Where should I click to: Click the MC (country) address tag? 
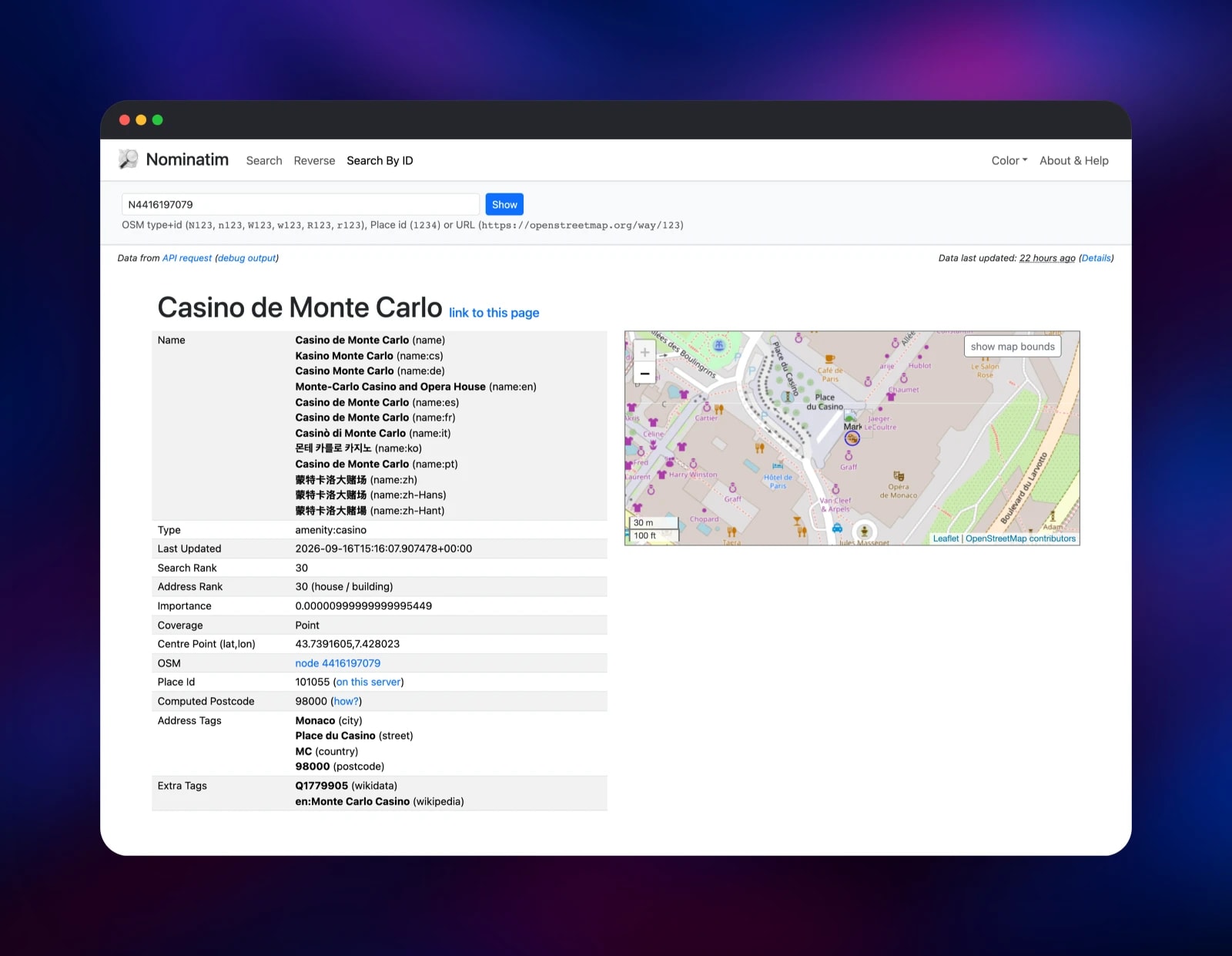point(326,751)
